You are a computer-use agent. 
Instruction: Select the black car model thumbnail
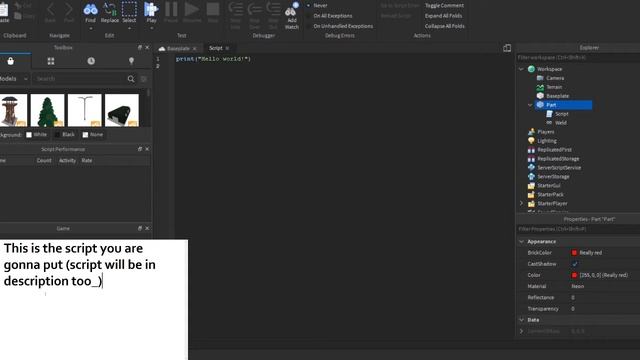click(122, 110)
